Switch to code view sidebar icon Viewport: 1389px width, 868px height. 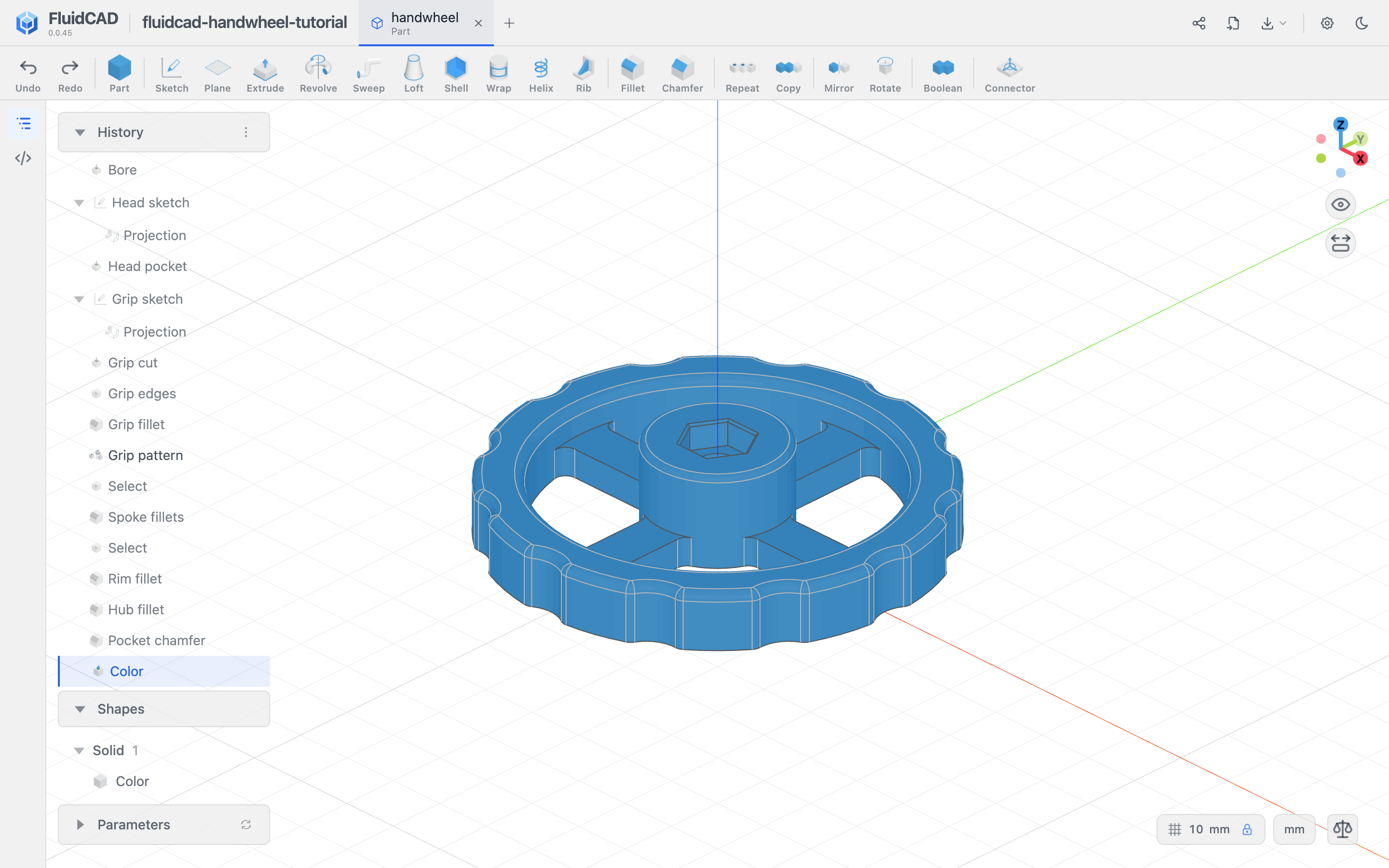coord(24,158)
